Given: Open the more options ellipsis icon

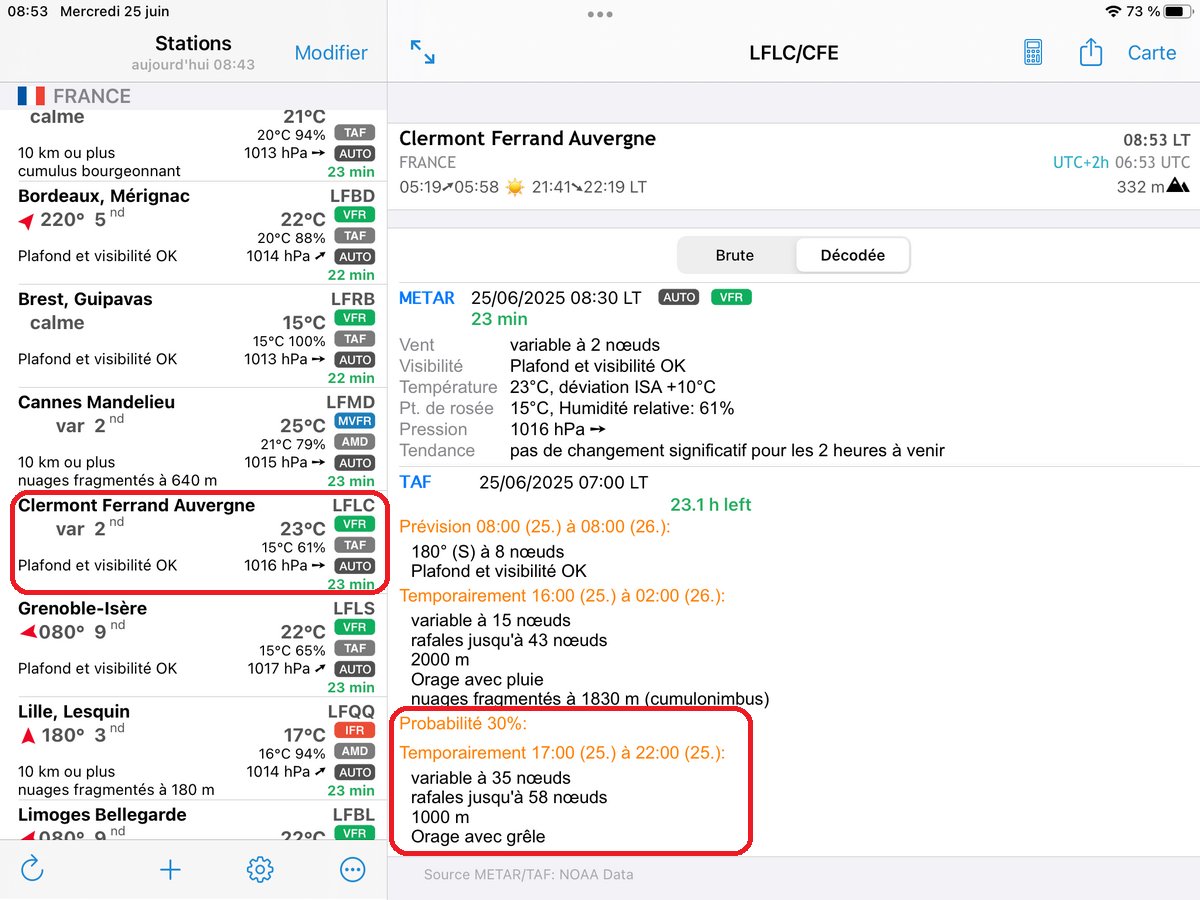Looking at the screenshot, I should [352, 870].
